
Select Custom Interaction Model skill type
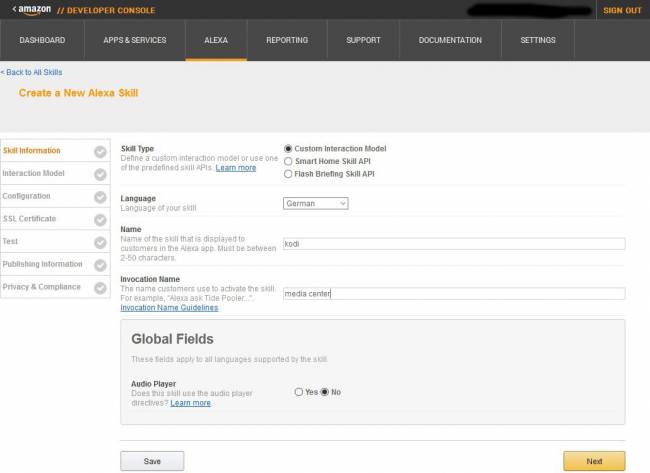click(x=289, y=149)
